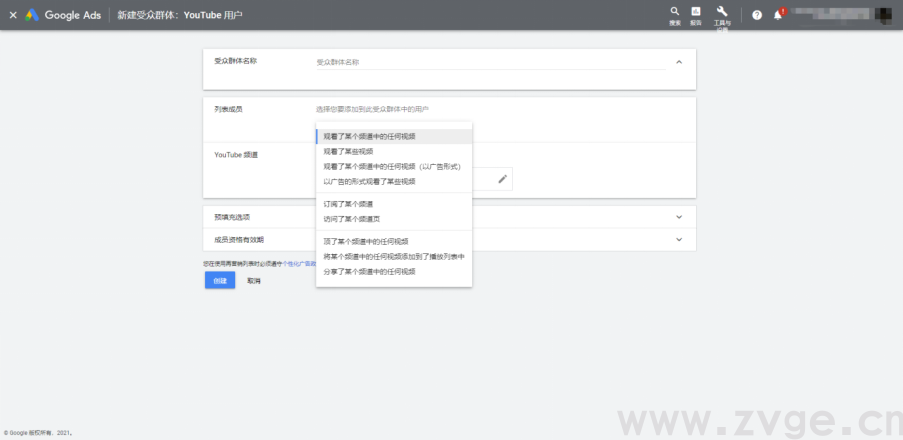Expand the 预填充选项 section
This screenshot has width=903, height=440.
[x=679, y=217]
